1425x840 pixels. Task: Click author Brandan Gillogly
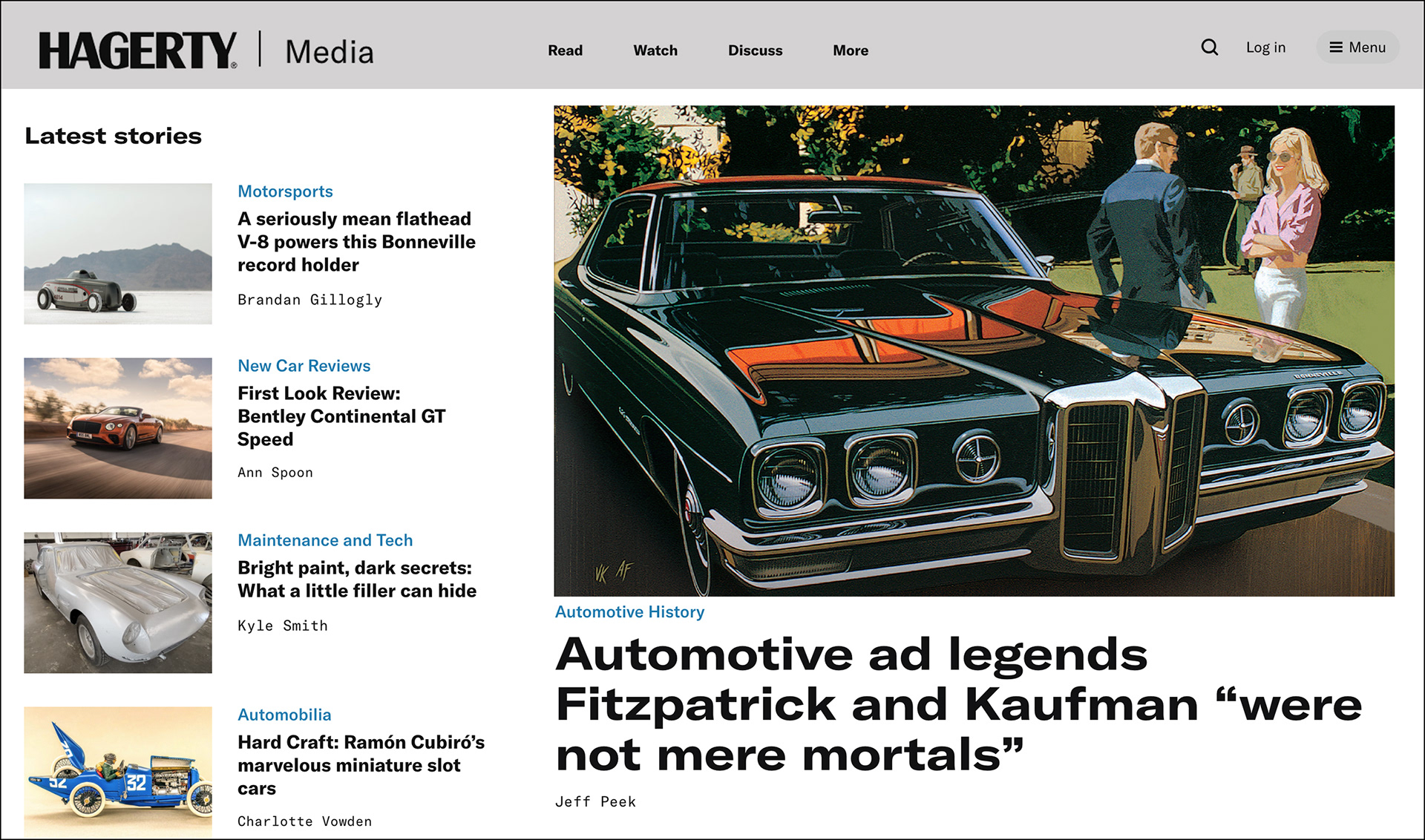pyautogui.click(x=309, y=300)
